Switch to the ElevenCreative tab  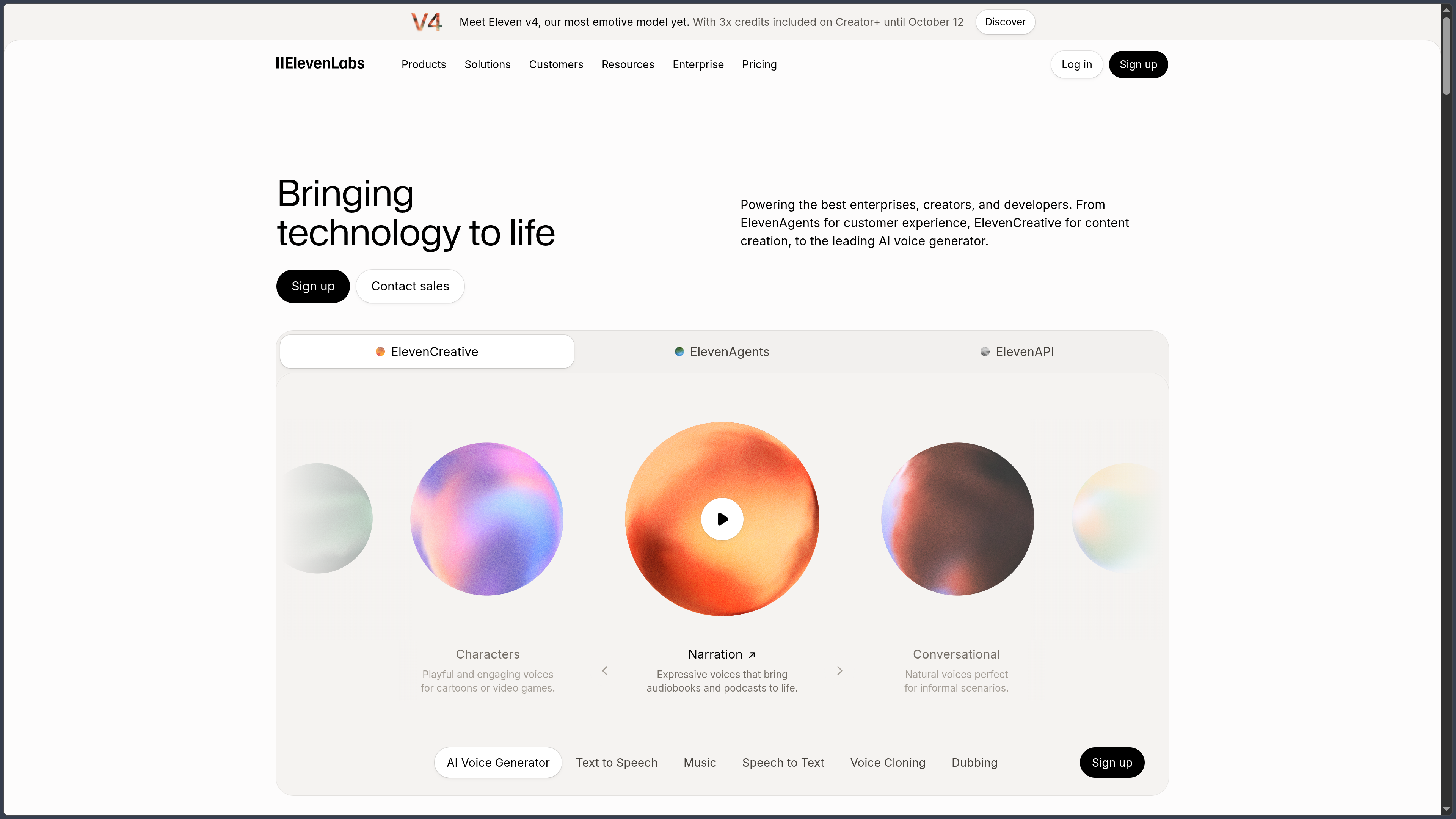pos(427,351)
